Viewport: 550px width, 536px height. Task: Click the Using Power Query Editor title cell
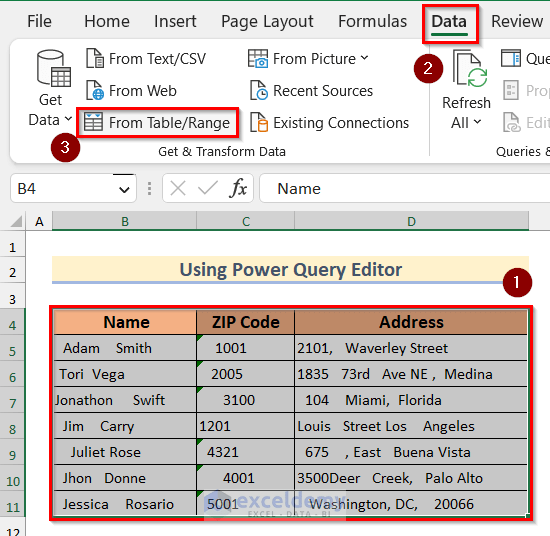pyautogui.click(x=290, y=269)
